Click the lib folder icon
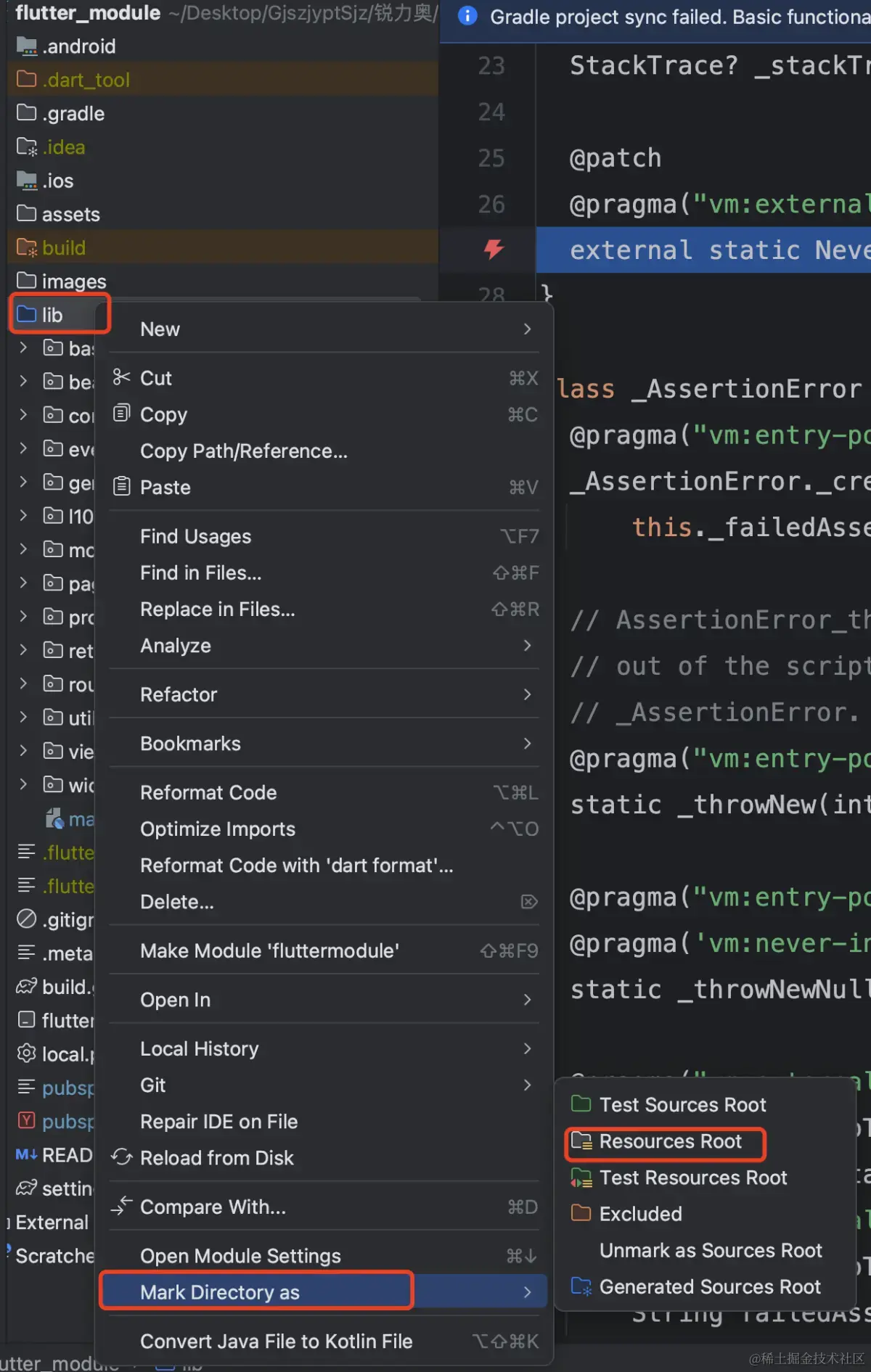The image size is (871, 1372). pos(26,314)
